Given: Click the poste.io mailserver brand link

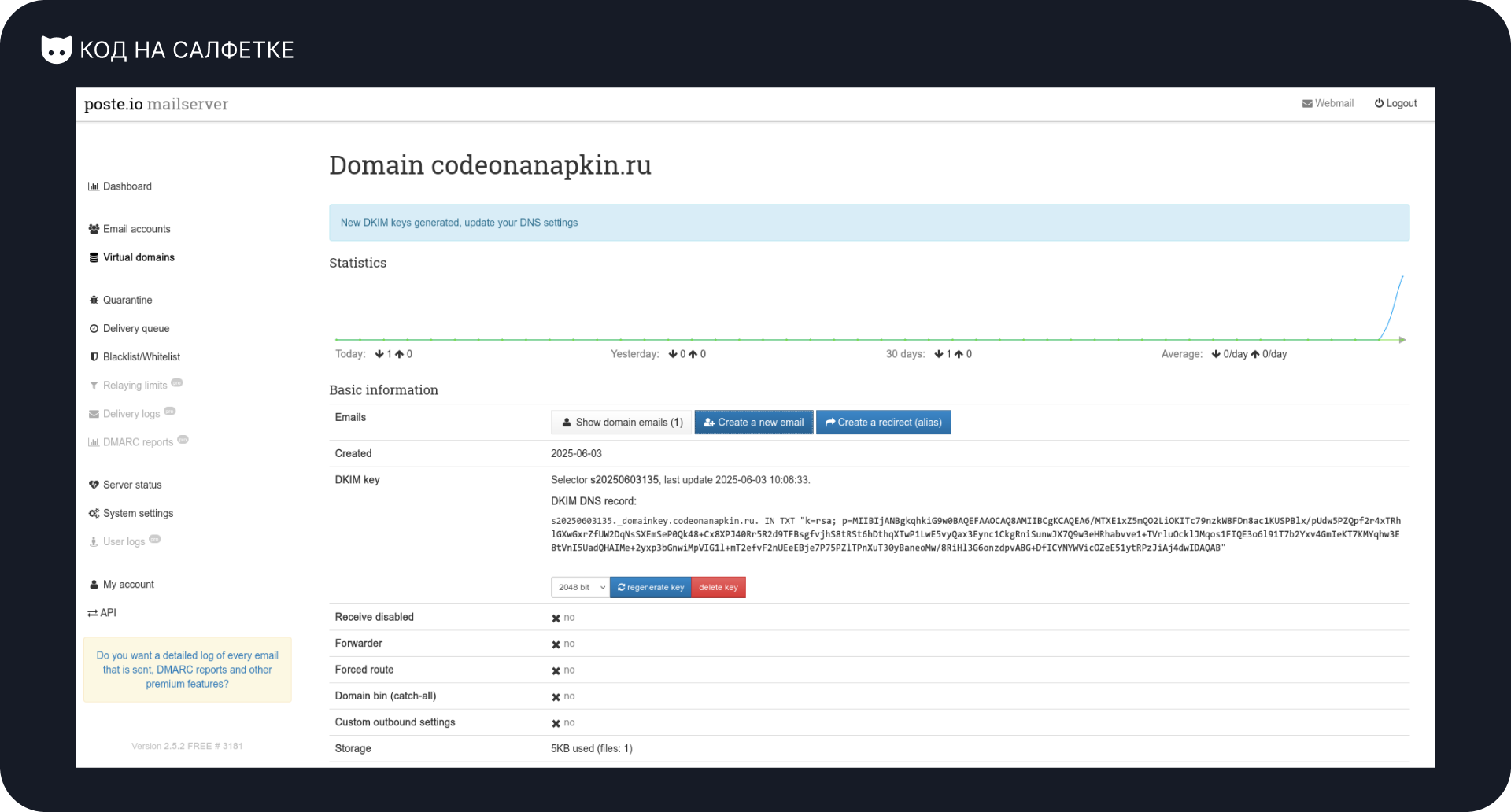Looking at the screenshot, I should [x=156, y=104].
